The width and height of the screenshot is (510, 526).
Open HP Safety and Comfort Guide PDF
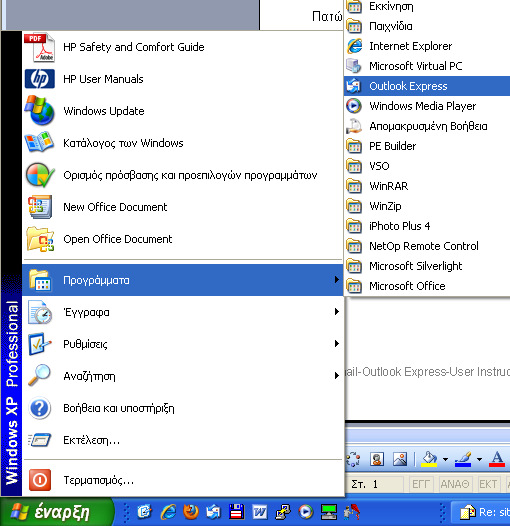(183, 47)
